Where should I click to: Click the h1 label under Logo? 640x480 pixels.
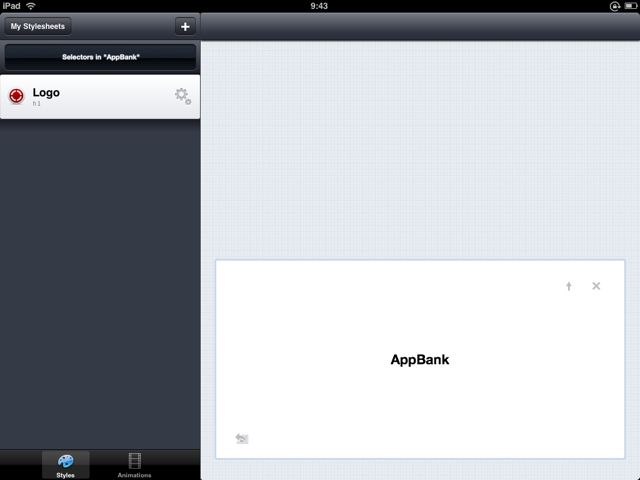36,104
